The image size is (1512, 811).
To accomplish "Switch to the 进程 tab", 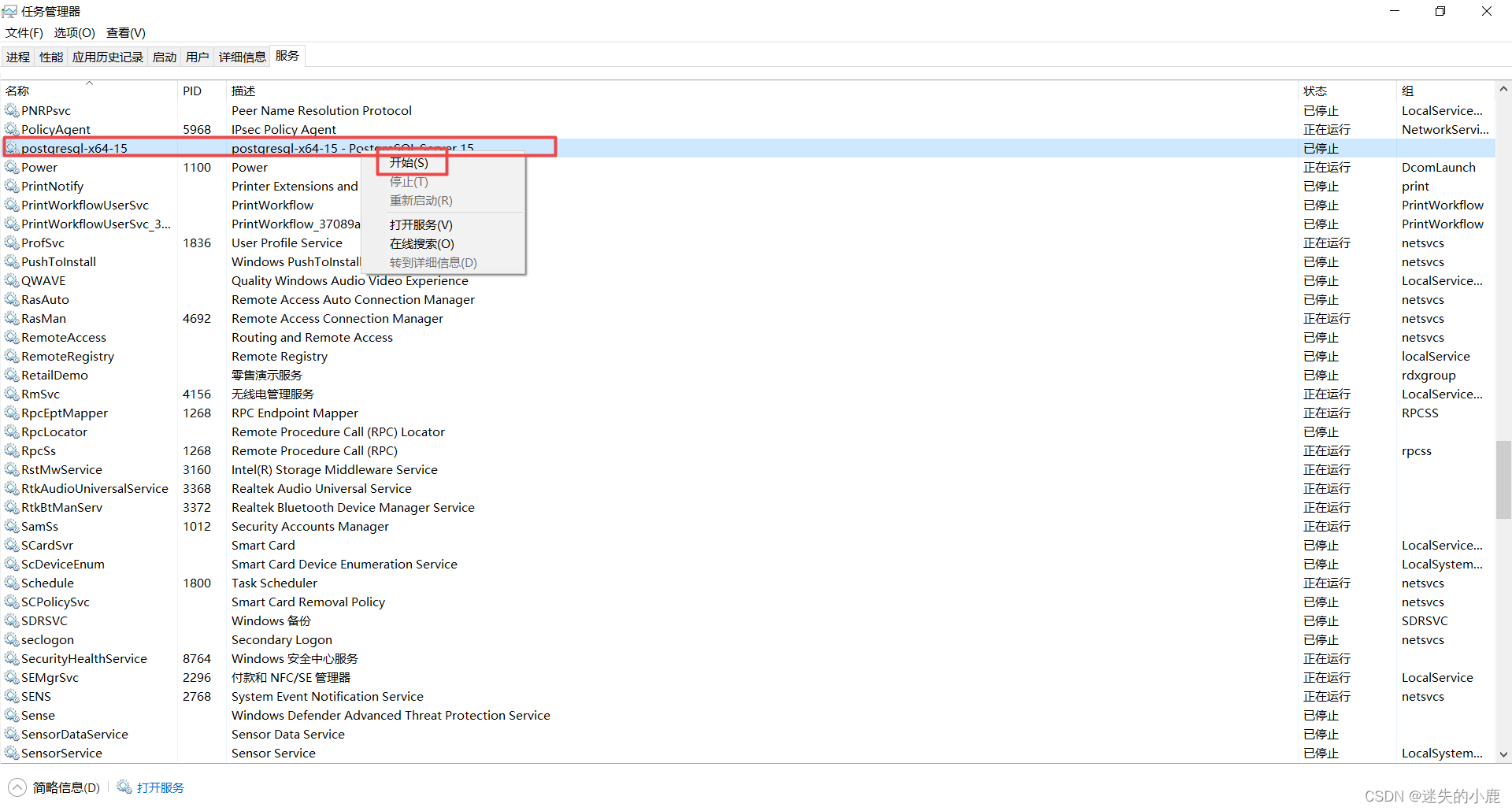I will click(18, 57).
